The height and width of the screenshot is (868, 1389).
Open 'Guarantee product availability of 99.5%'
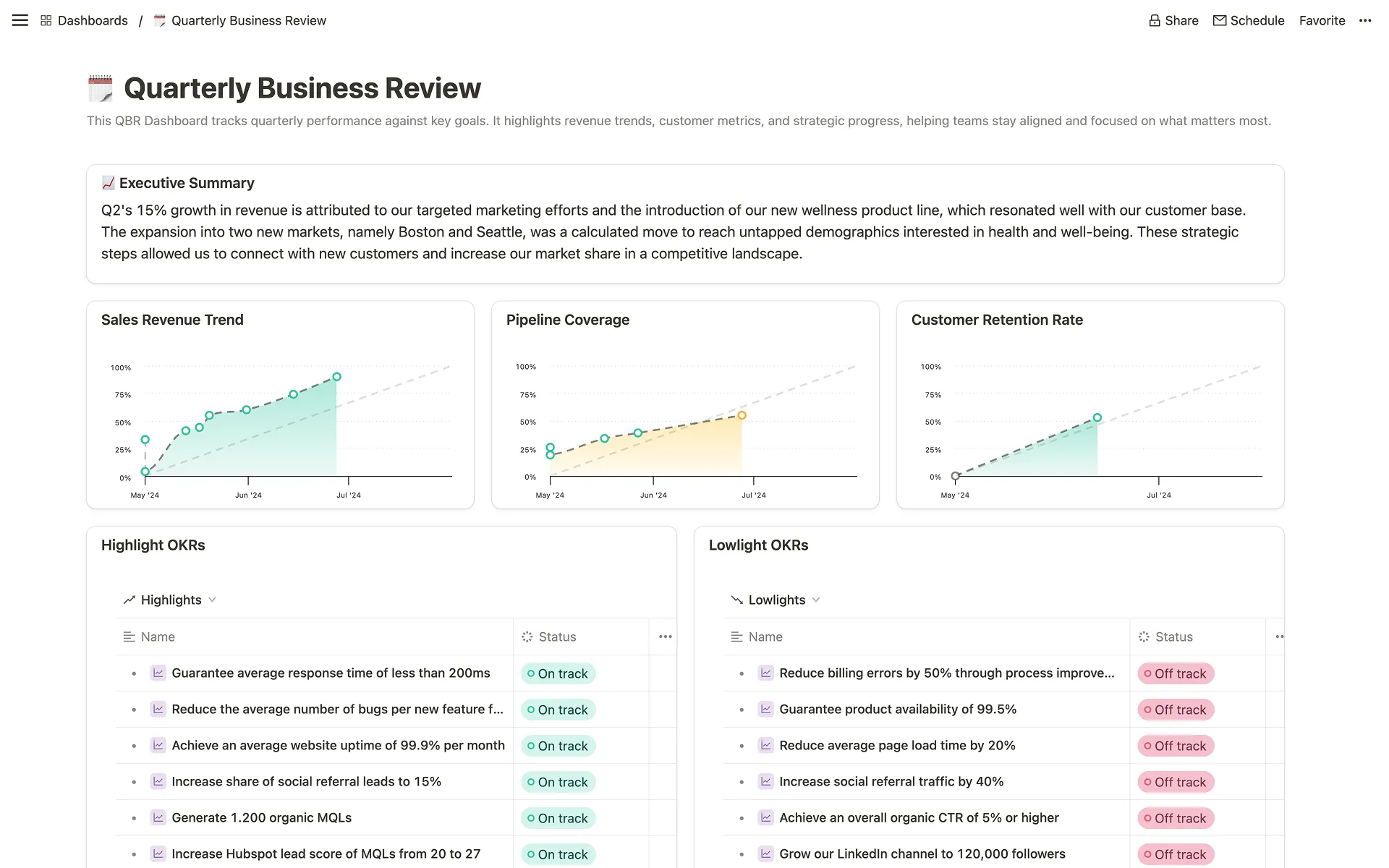tap(898, 709)
